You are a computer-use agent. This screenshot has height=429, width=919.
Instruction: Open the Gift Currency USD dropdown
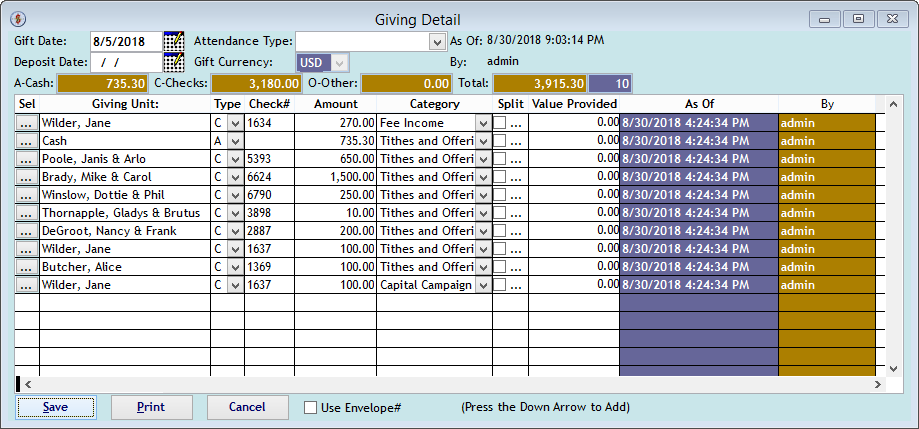pos(341,62)
